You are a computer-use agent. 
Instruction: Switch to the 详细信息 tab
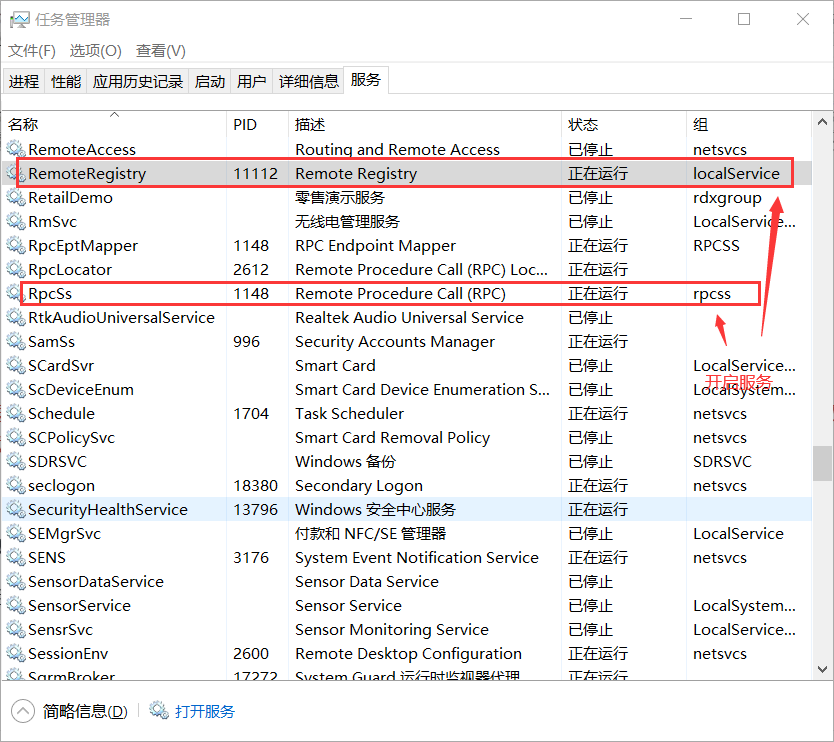click(x=308, y=81)
